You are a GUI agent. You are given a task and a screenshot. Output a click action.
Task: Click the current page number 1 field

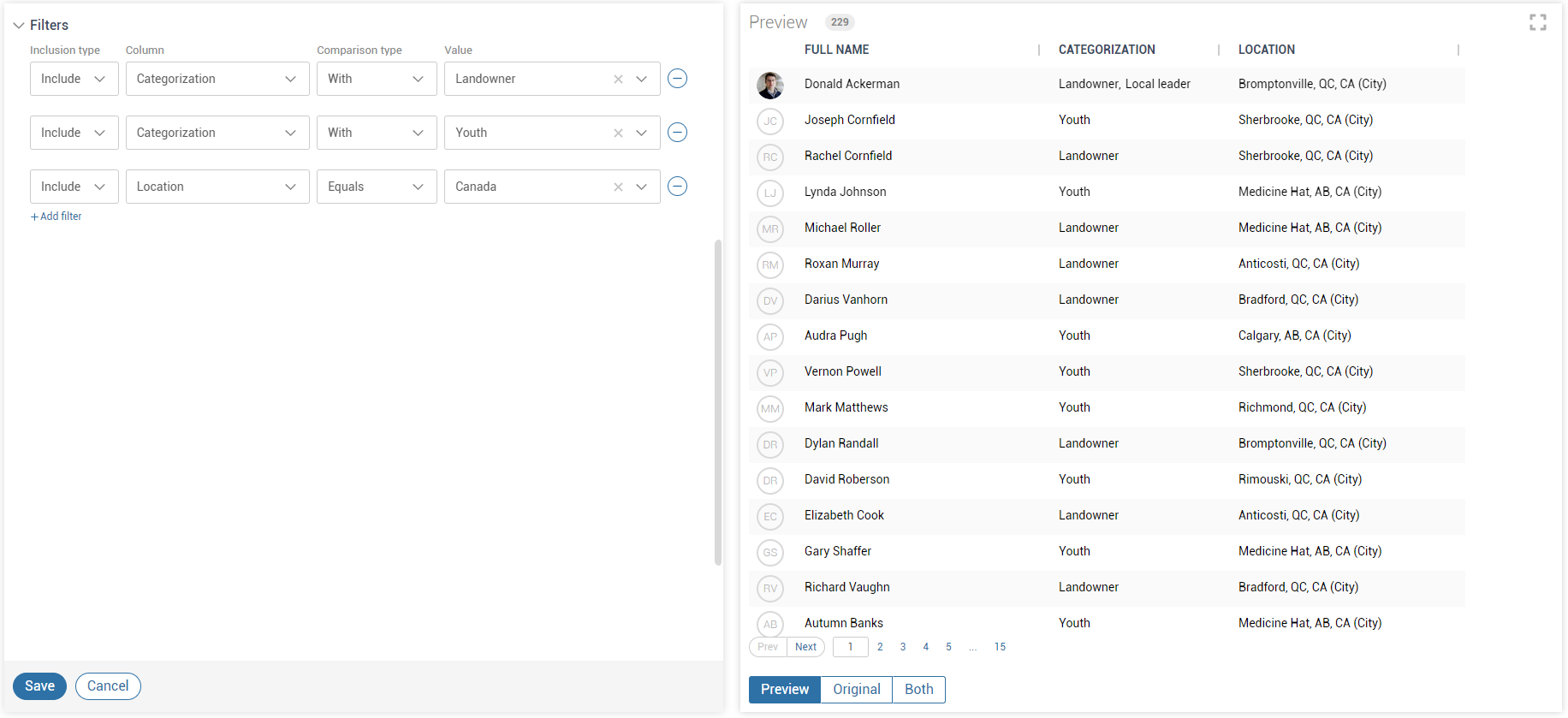tap(851, 647)
